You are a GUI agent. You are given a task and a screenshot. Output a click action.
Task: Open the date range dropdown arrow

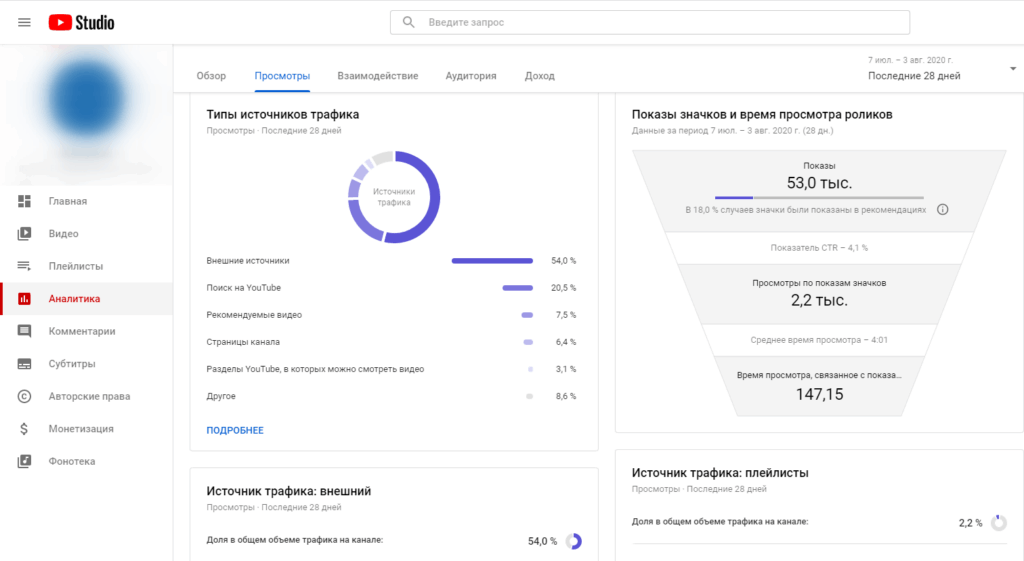pos(1013,69)
